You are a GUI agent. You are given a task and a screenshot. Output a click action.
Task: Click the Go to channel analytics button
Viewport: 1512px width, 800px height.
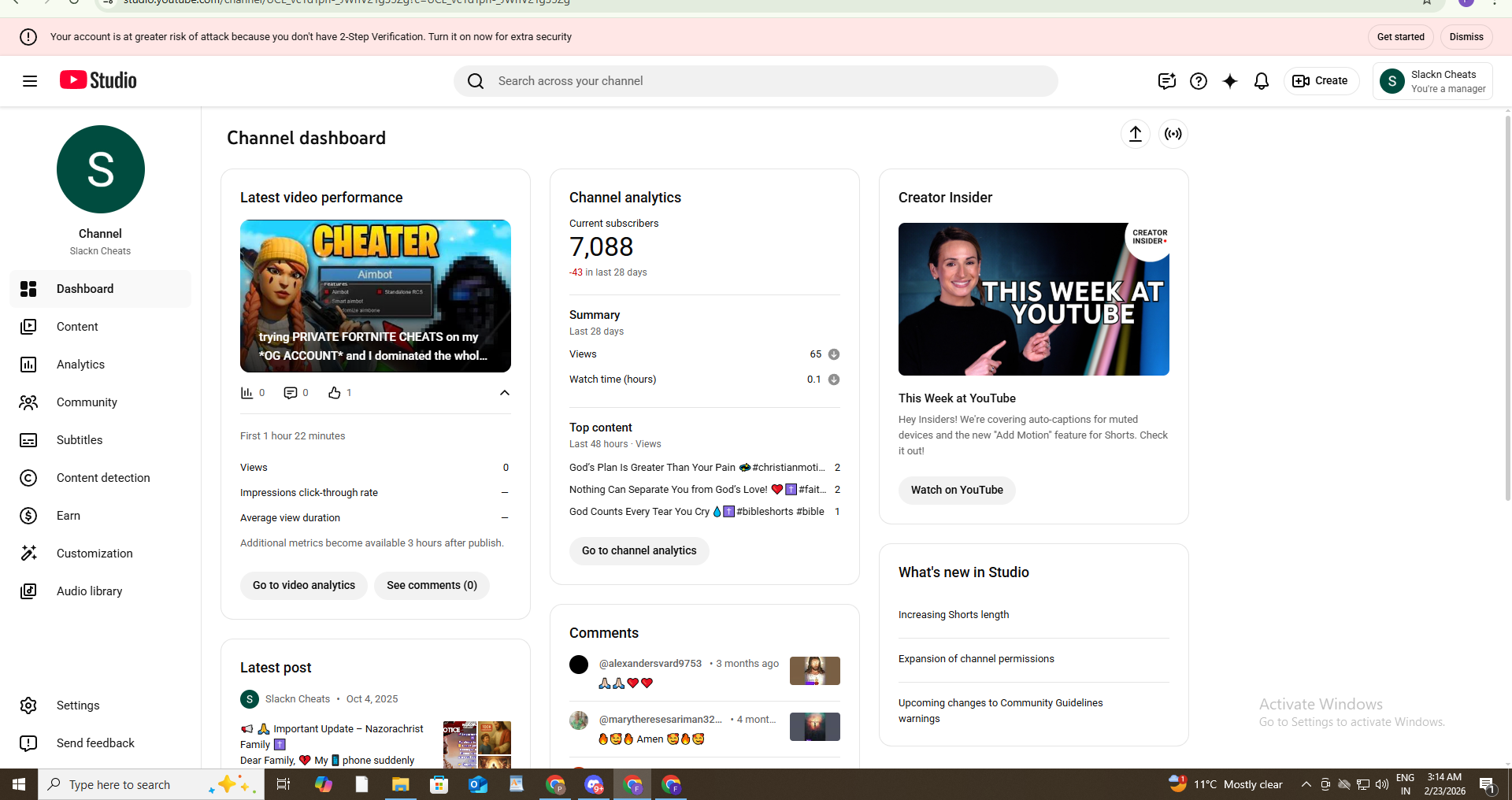pos(639,551)
